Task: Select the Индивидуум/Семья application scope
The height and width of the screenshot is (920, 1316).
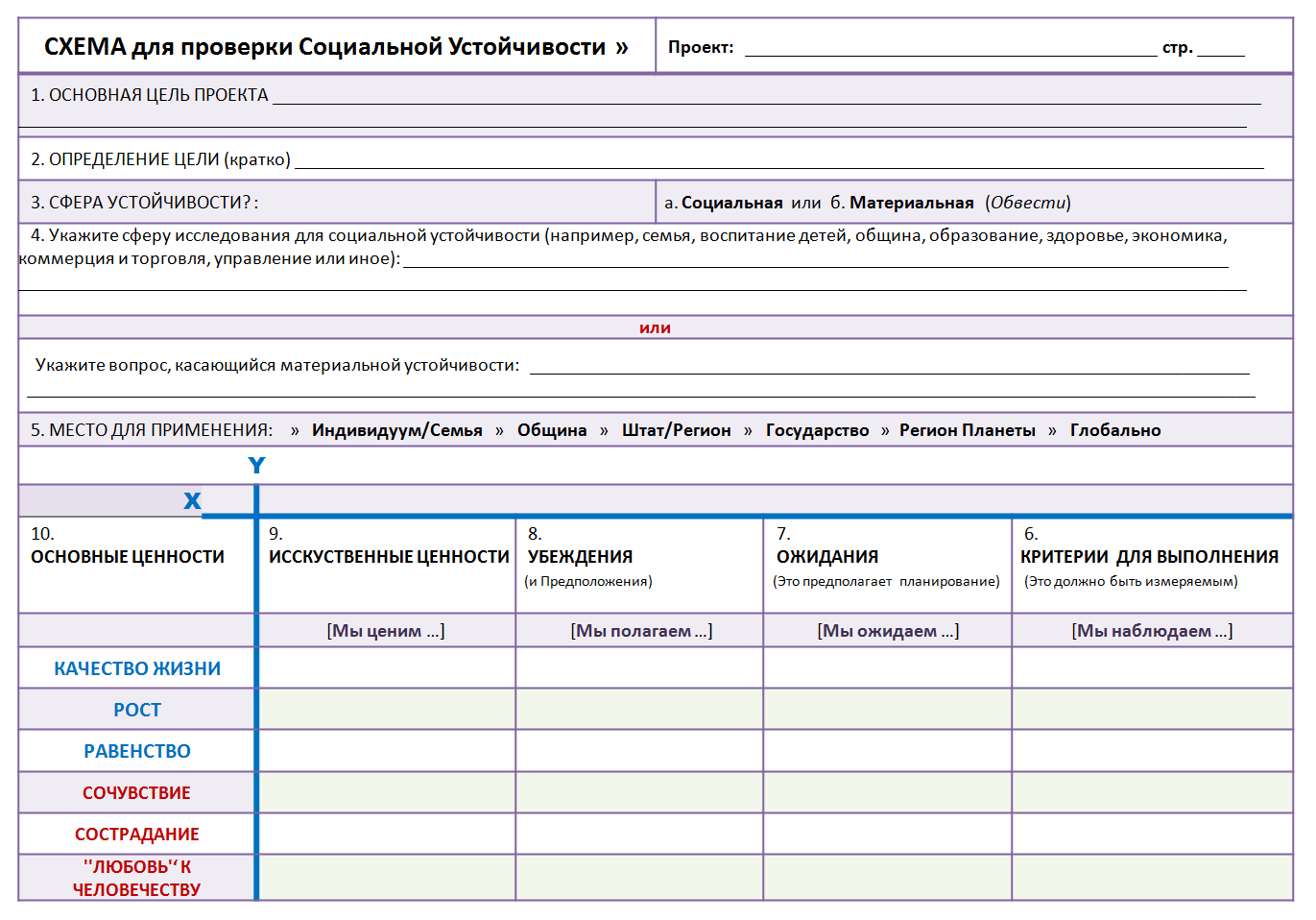Action: tap(395, 429)
